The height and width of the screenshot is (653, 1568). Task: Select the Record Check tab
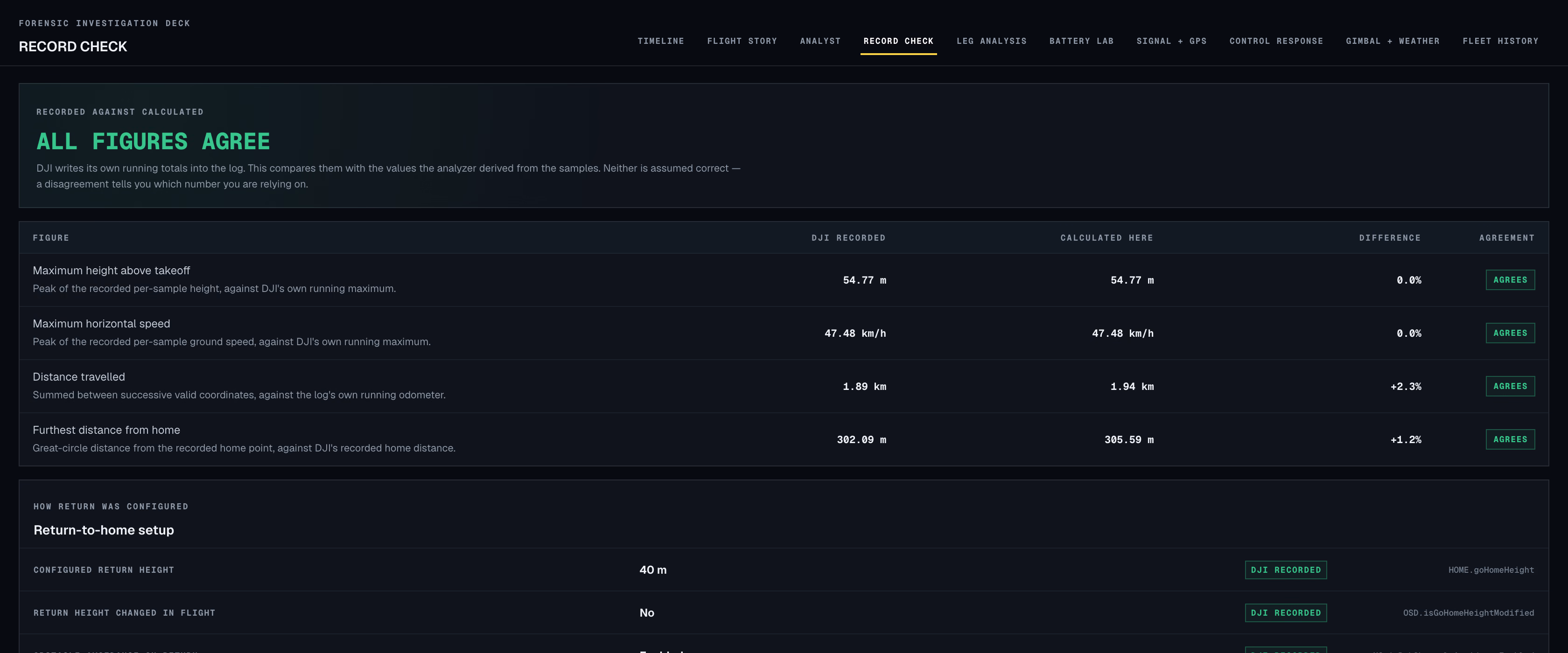pyautogui.click(x=898, y=41)
